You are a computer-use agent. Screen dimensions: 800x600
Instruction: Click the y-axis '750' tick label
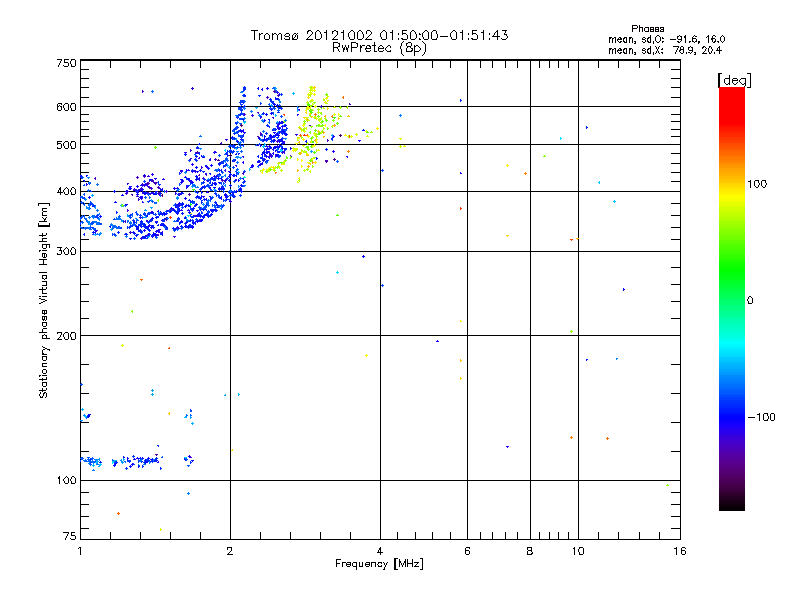click(x=66, y=63)
